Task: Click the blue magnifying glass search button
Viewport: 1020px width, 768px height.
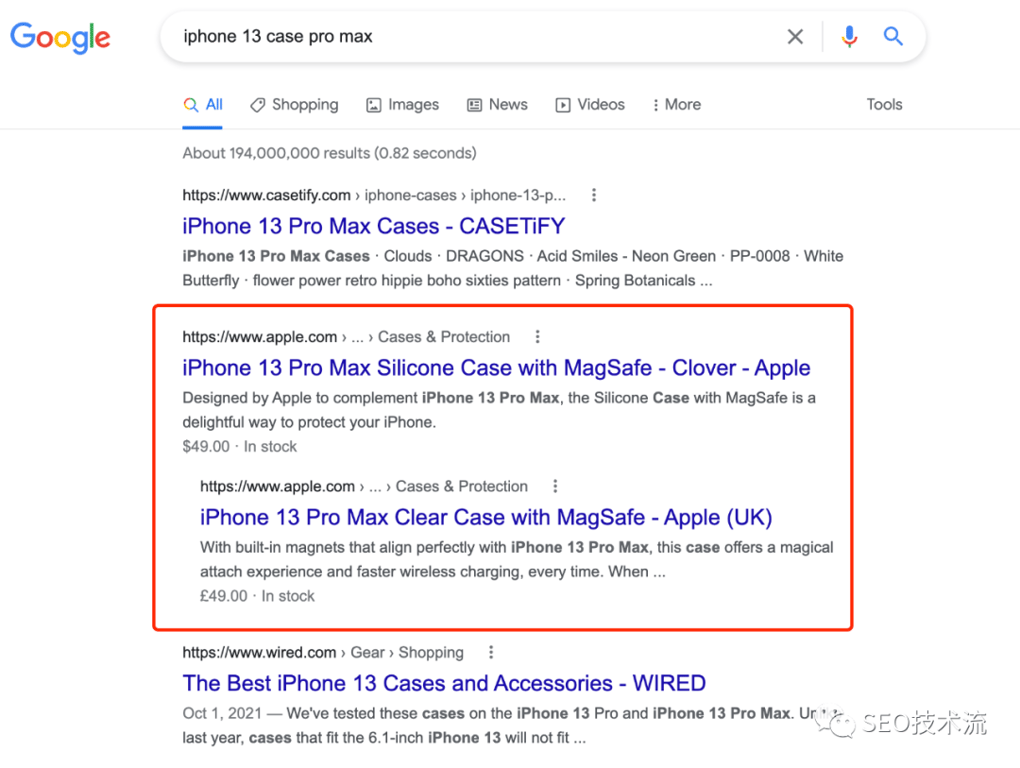Action: point(893,37)
